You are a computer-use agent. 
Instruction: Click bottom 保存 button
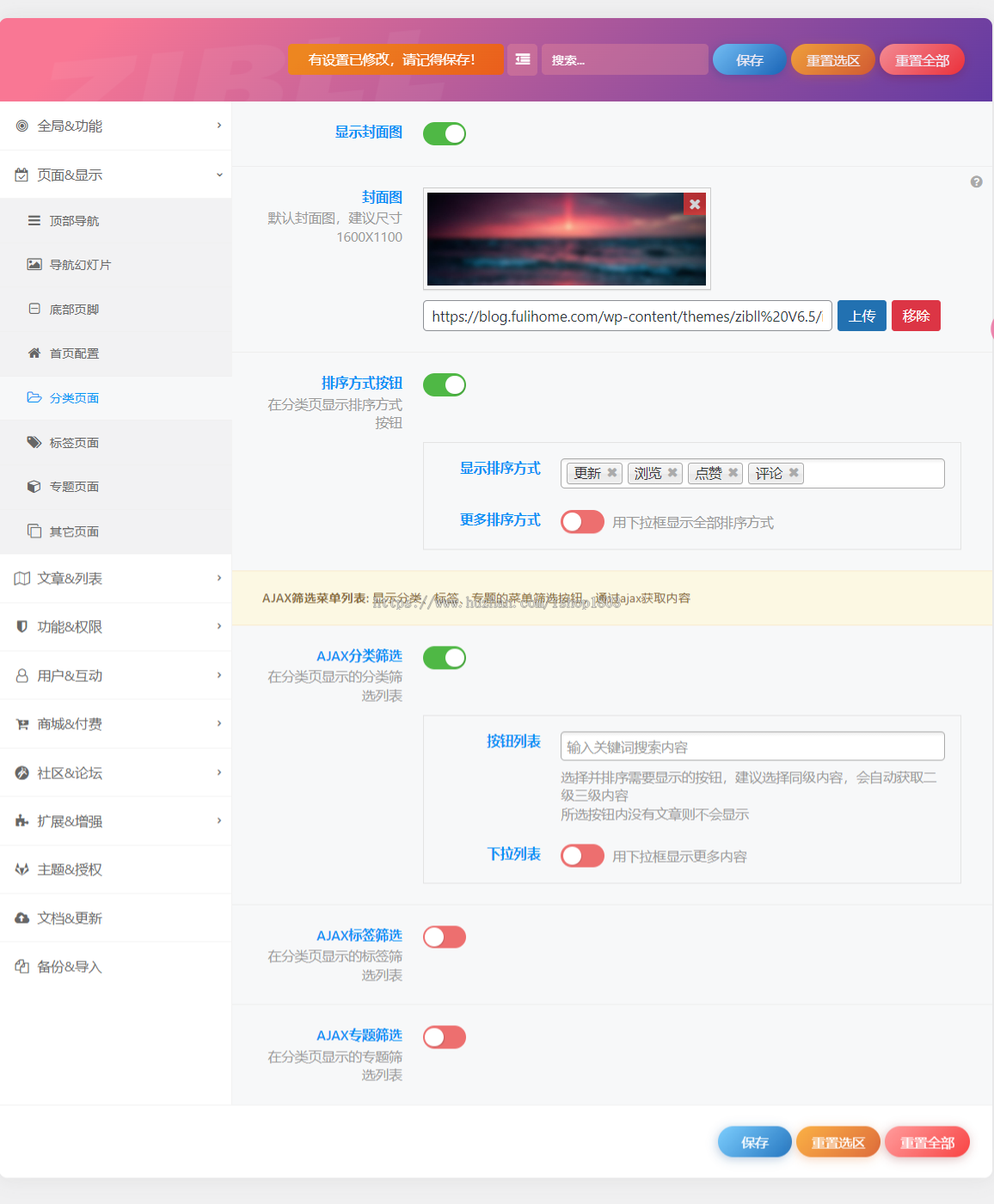pos(755,1142)
